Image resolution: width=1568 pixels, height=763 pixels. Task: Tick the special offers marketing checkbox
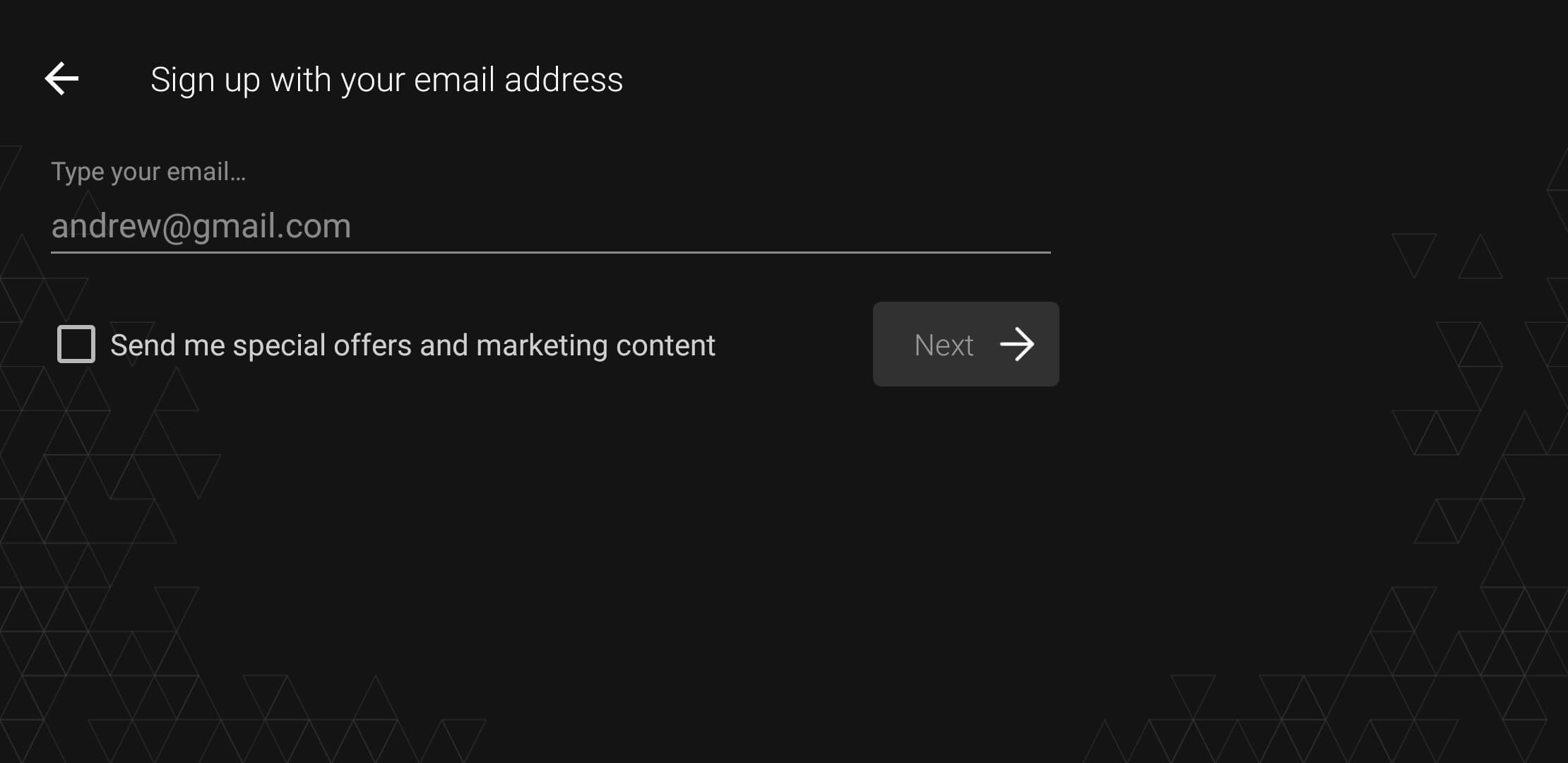click(x=76, y=344)
